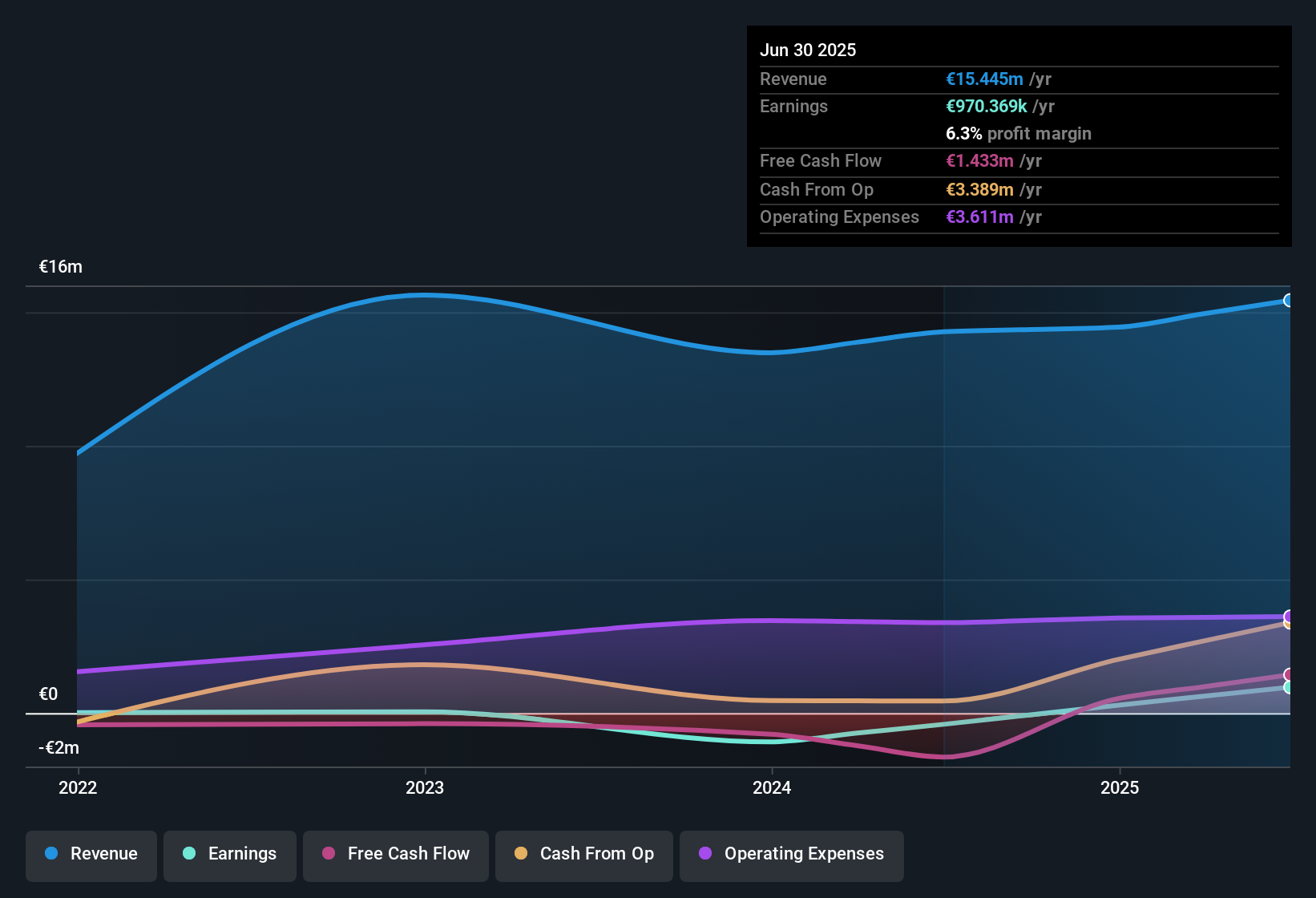This screenshot has height=898, width=1316.
Task: Select the blue Revenue dot in the legend
Action: point(50,854)
